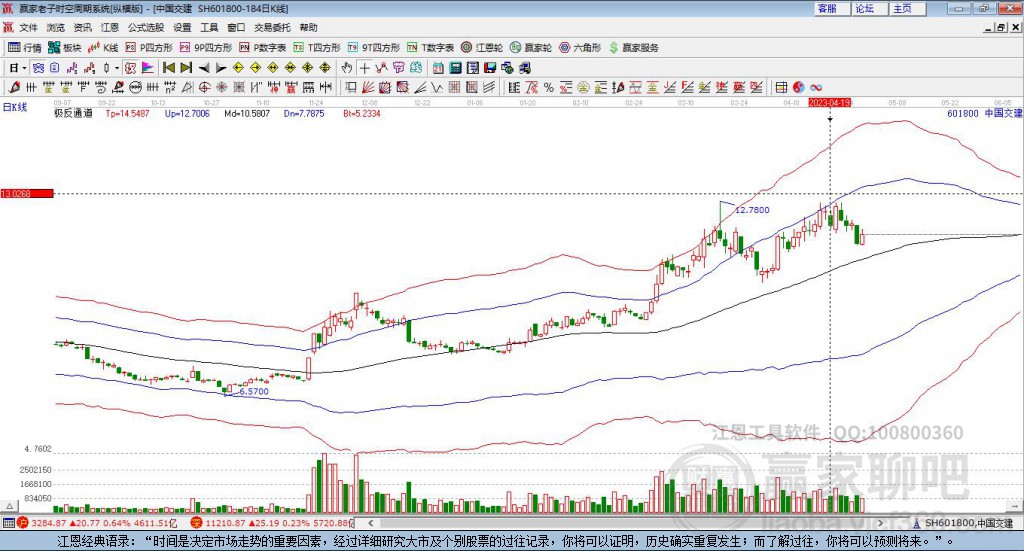The height and width of the screenshot is (551, 1024).
Task: Select the Gann fan lines tool
Action: point(368,87)
